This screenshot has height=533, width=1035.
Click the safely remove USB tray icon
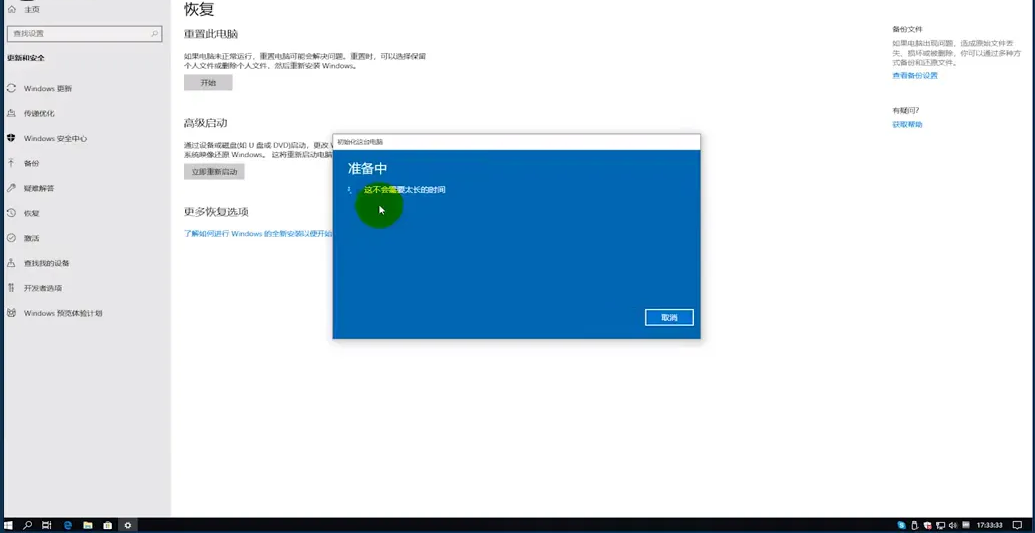(x=915, y=526)
